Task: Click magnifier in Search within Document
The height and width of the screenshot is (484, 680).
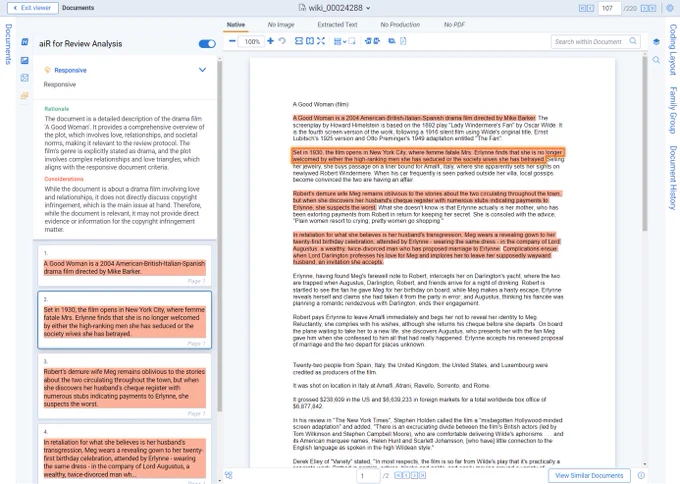Action: click(633, 41)
